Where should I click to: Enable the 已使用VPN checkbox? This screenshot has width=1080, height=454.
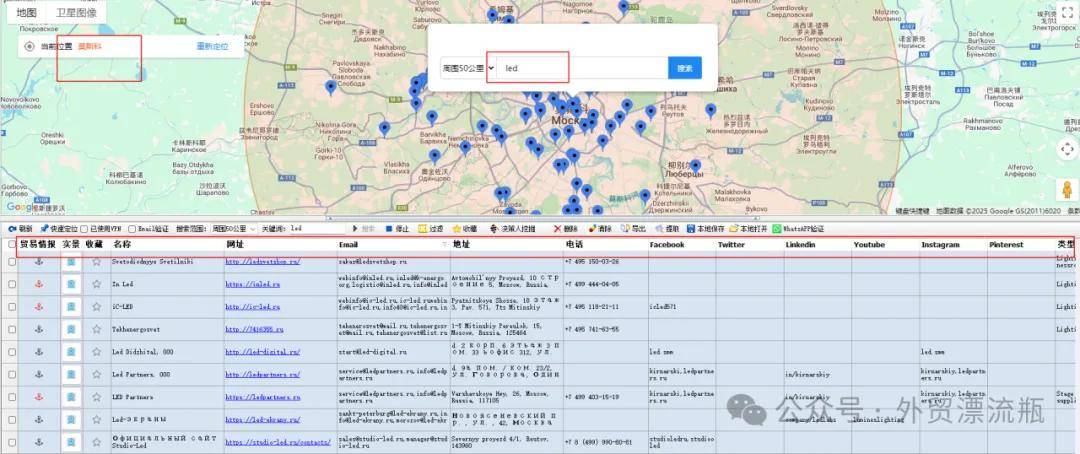[x=84, y=229]
